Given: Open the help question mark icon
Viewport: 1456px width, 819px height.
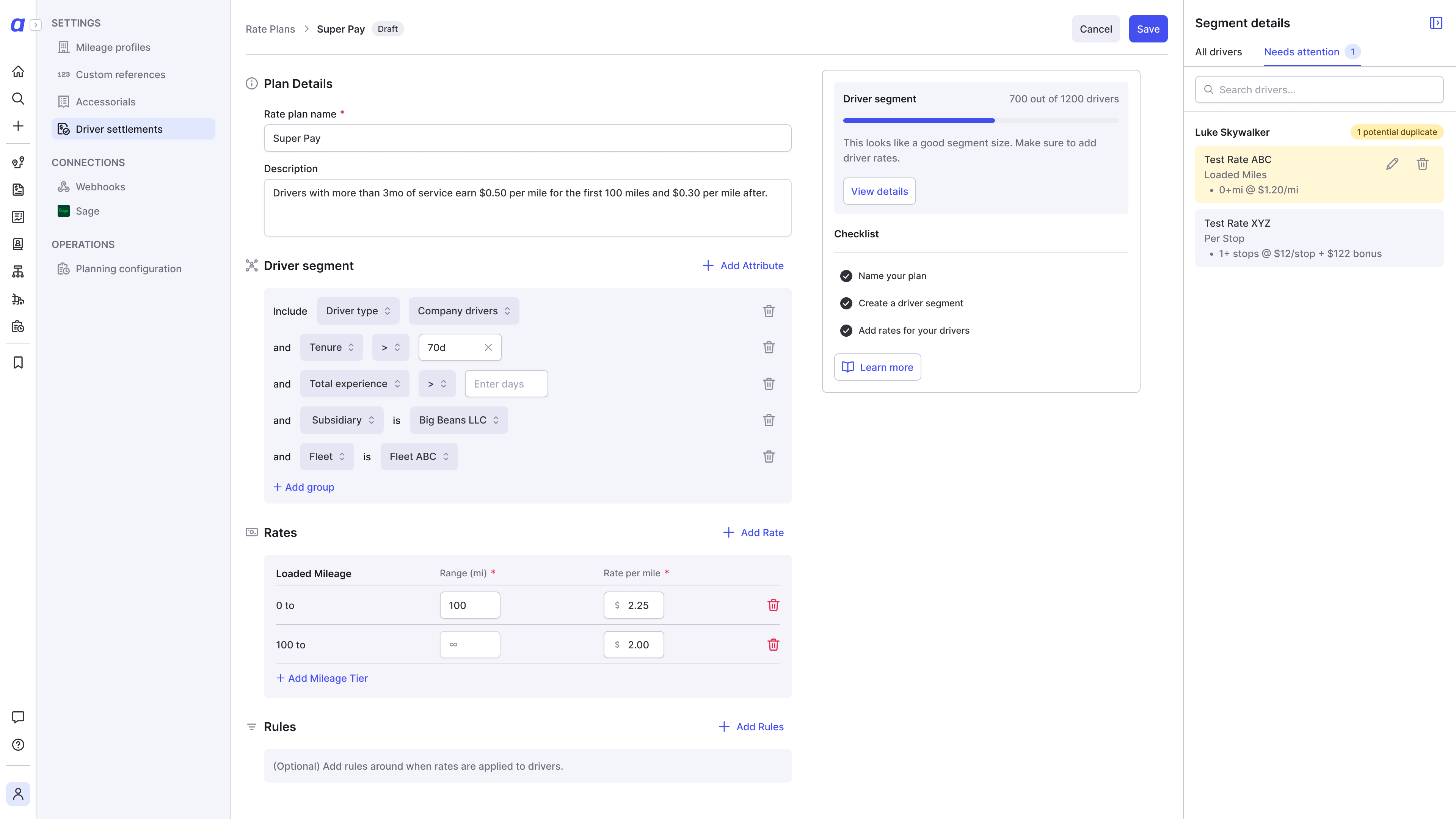Looking at the screenshot, I should pyautogui.click(x=18, y=744).
